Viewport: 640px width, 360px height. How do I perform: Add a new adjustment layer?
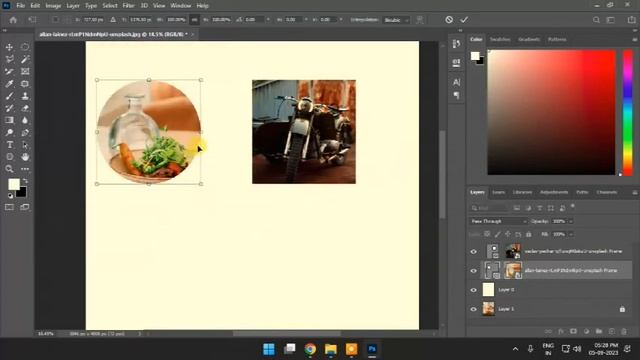point(586,331)
